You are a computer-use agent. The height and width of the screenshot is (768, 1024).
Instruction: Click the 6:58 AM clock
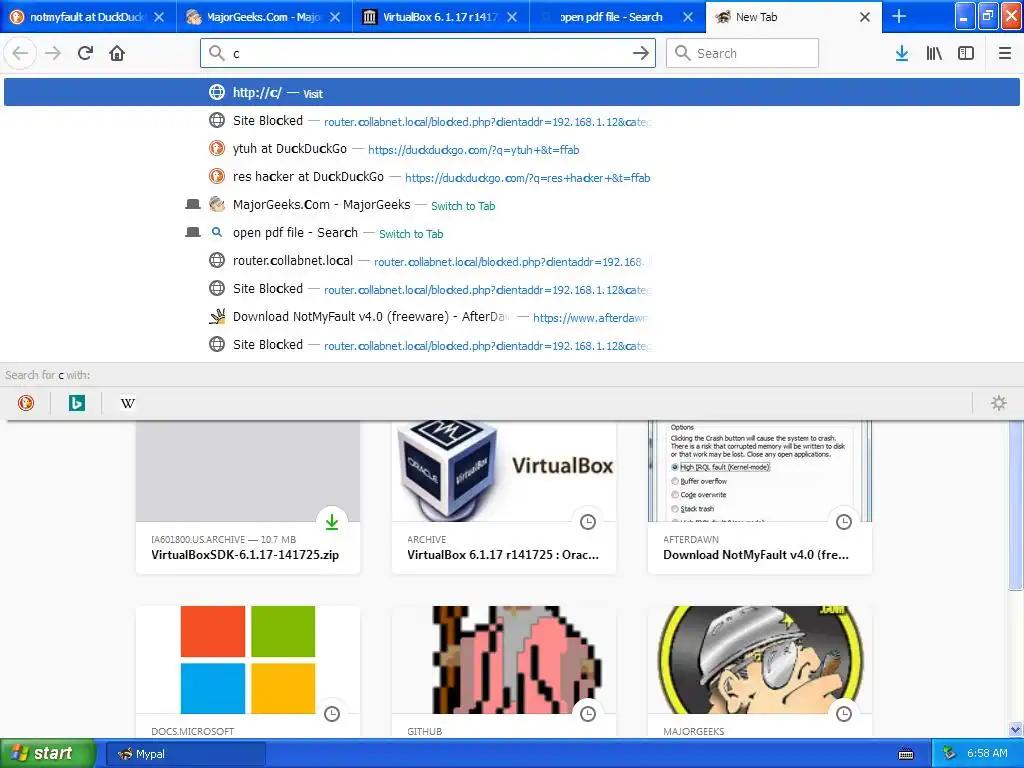tap(987, 754)
